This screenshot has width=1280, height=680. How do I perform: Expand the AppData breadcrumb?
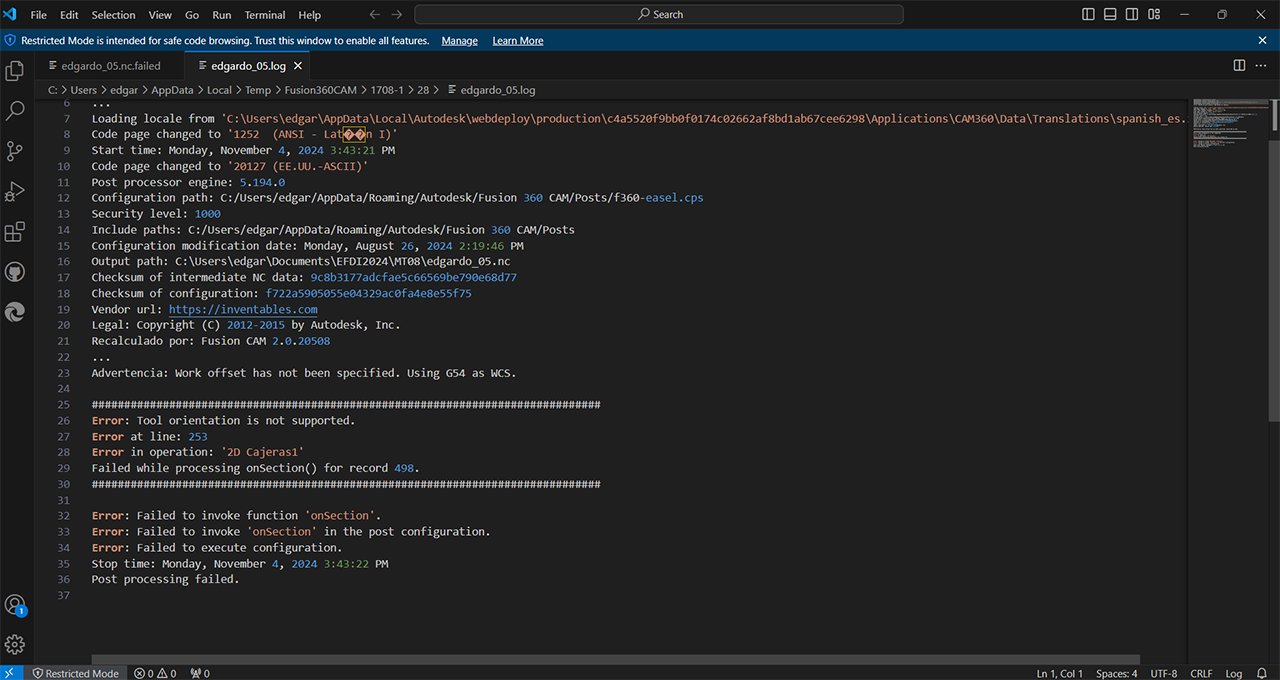point(172,90)
